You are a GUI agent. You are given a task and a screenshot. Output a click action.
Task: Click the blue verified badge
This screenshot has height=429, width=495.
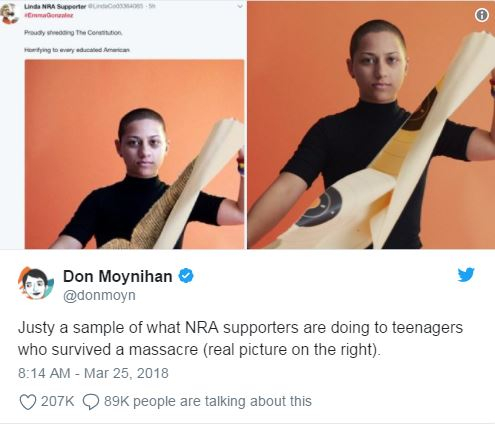[x=186, y=276]
